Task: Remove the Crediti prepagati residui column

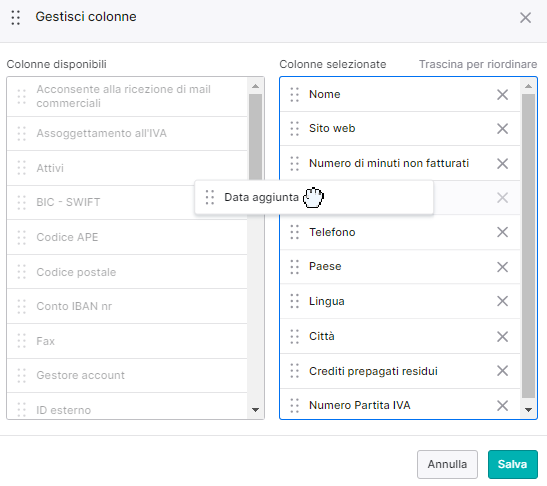Action: tap(502, 371)
